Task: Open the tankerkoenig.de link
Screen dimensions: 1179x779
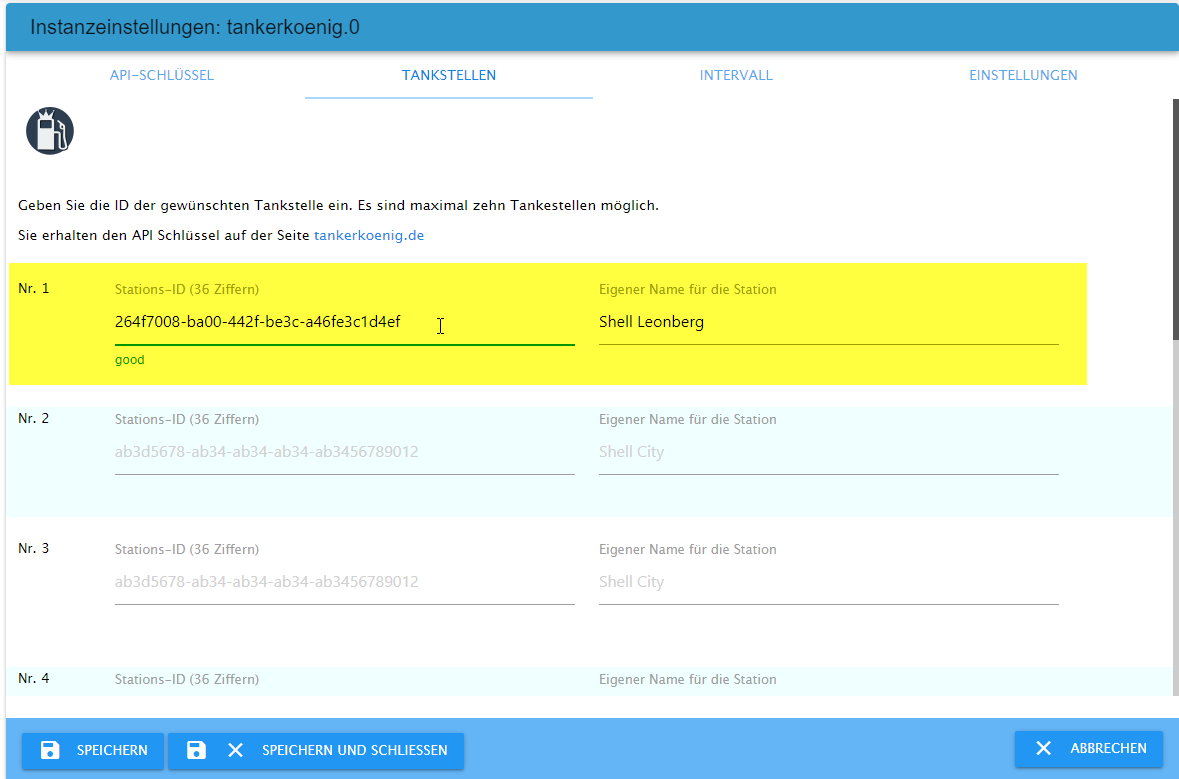Action: [x=369, y=235]
